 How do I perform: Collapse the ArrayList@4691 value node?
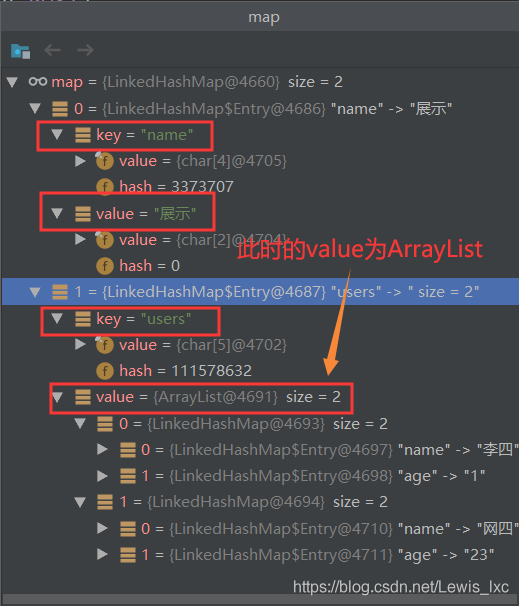tap(58, 397)
